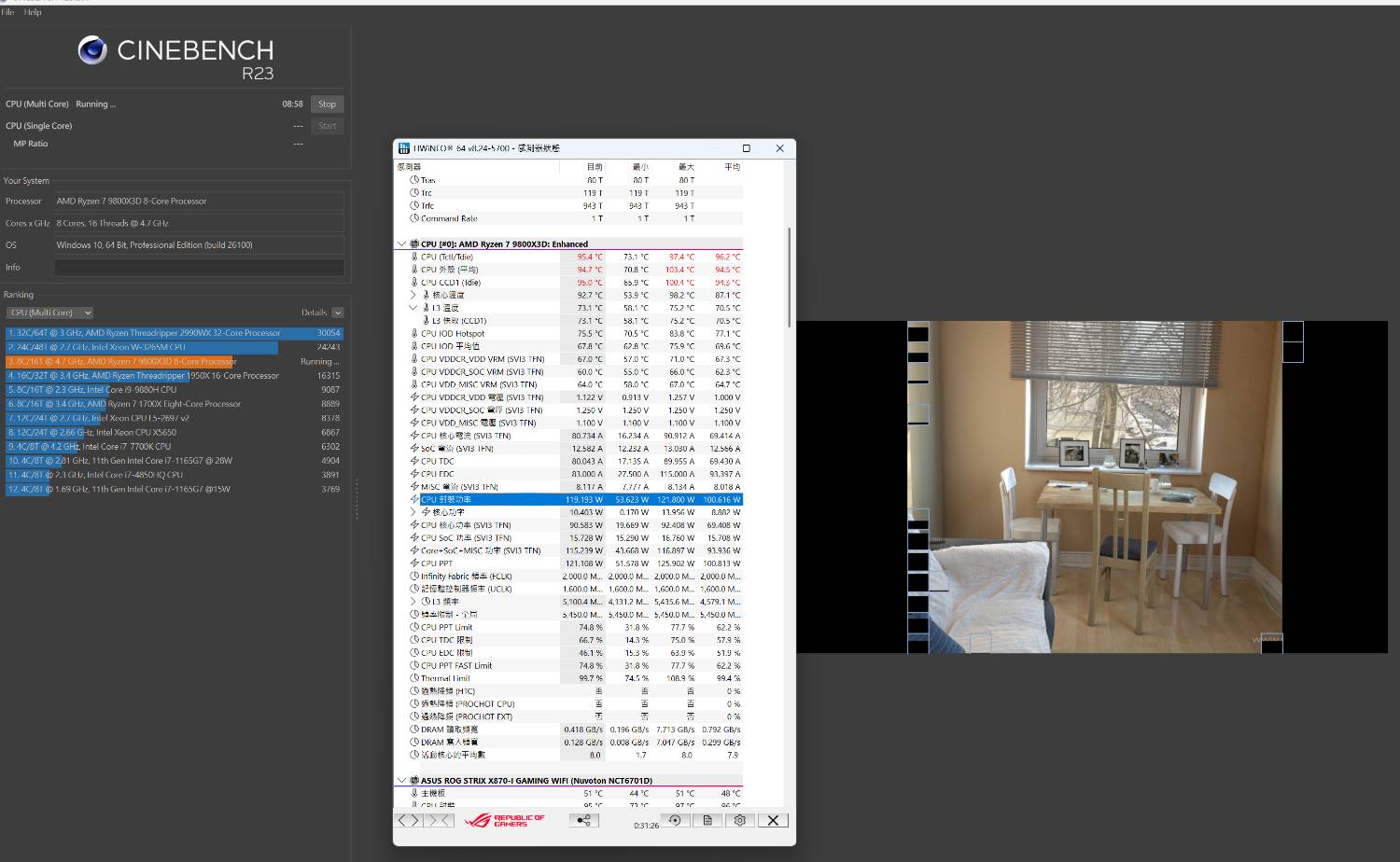This screenshot has height=862, width=1400.
Task: Toggle the Details dropdown arrow in Ranking
Action: pos(338,313)
